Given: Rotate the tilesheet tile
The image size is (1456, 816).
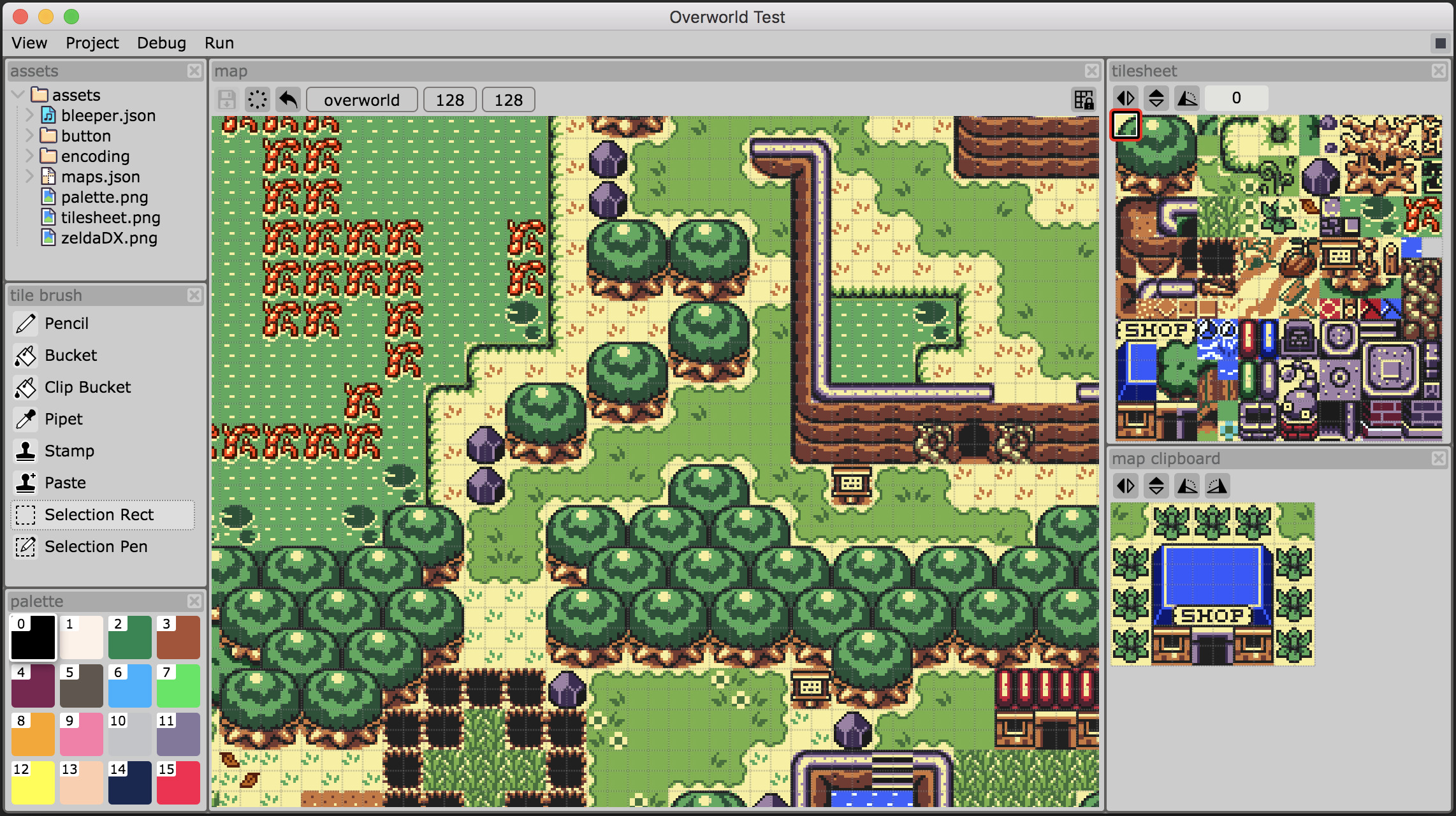Looking at the screenshot, I should point(1187,98).
